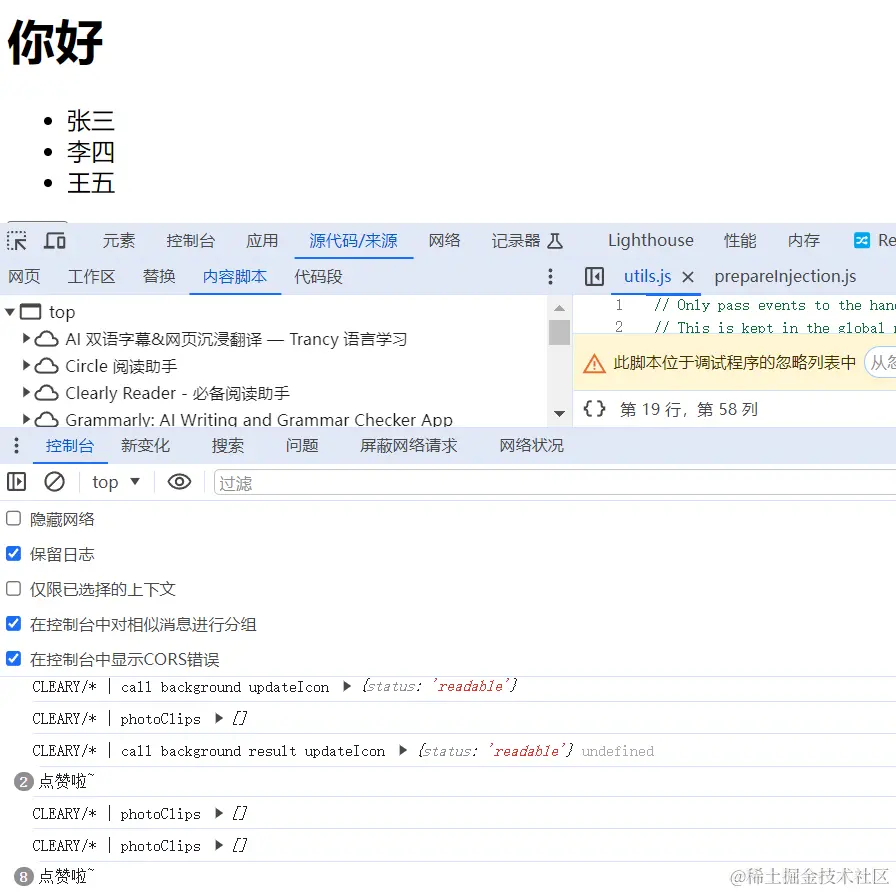Image resolution: width=896 pixels, height=893 pixels.
Task: Toggle the navigator sidebar icon beside utils.js
Action: pos(594,277)
